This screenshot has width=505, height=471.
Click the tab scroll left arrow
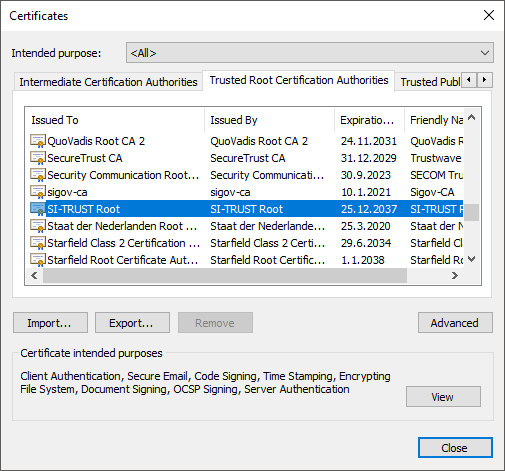coord(470,80)
